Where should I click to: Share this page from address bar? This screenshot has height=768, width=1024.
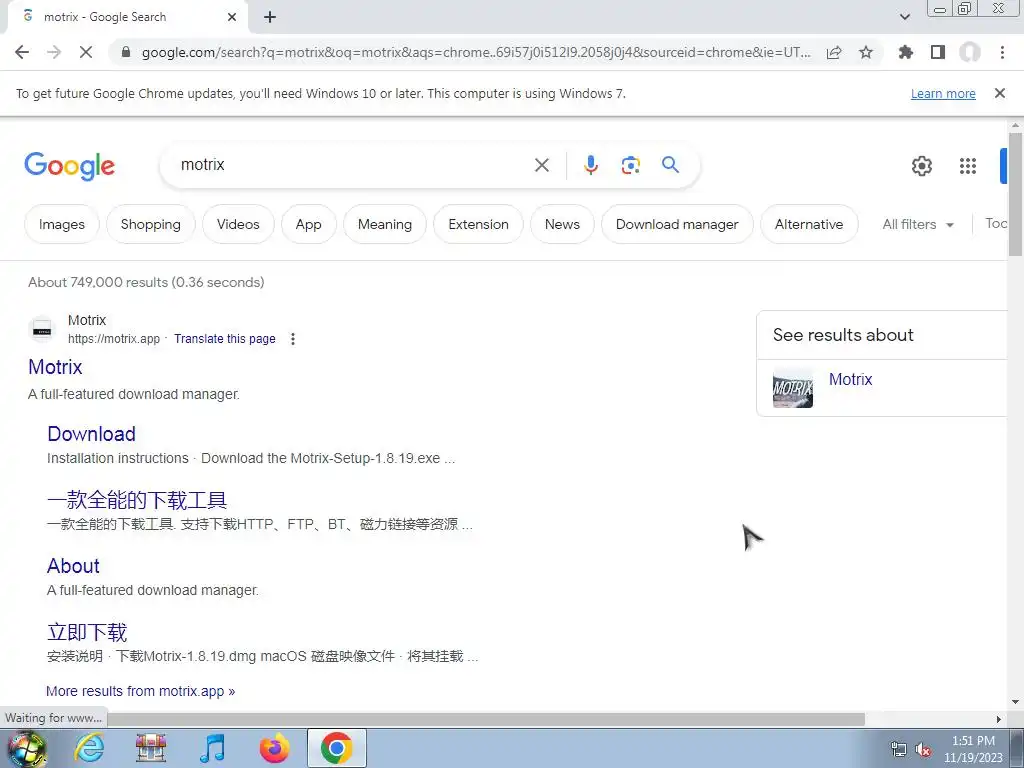(x=834, y=52)
